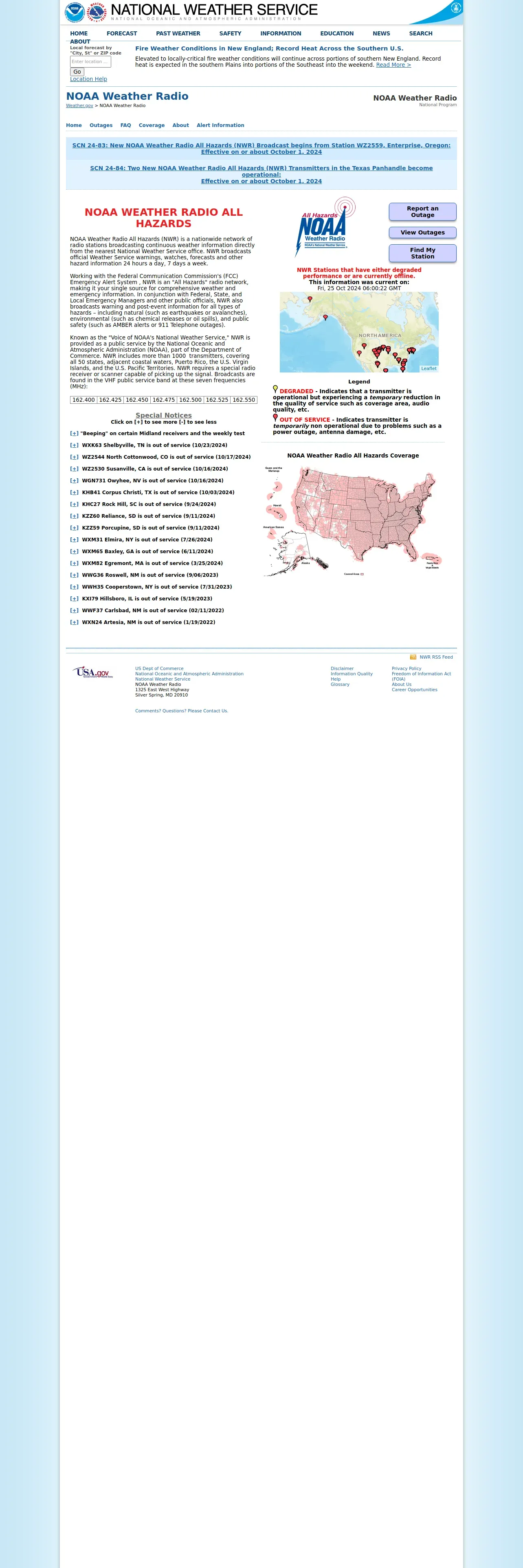Go to the Outages tab in sub-navigation

pyautogui.click(x=101, y=125)
